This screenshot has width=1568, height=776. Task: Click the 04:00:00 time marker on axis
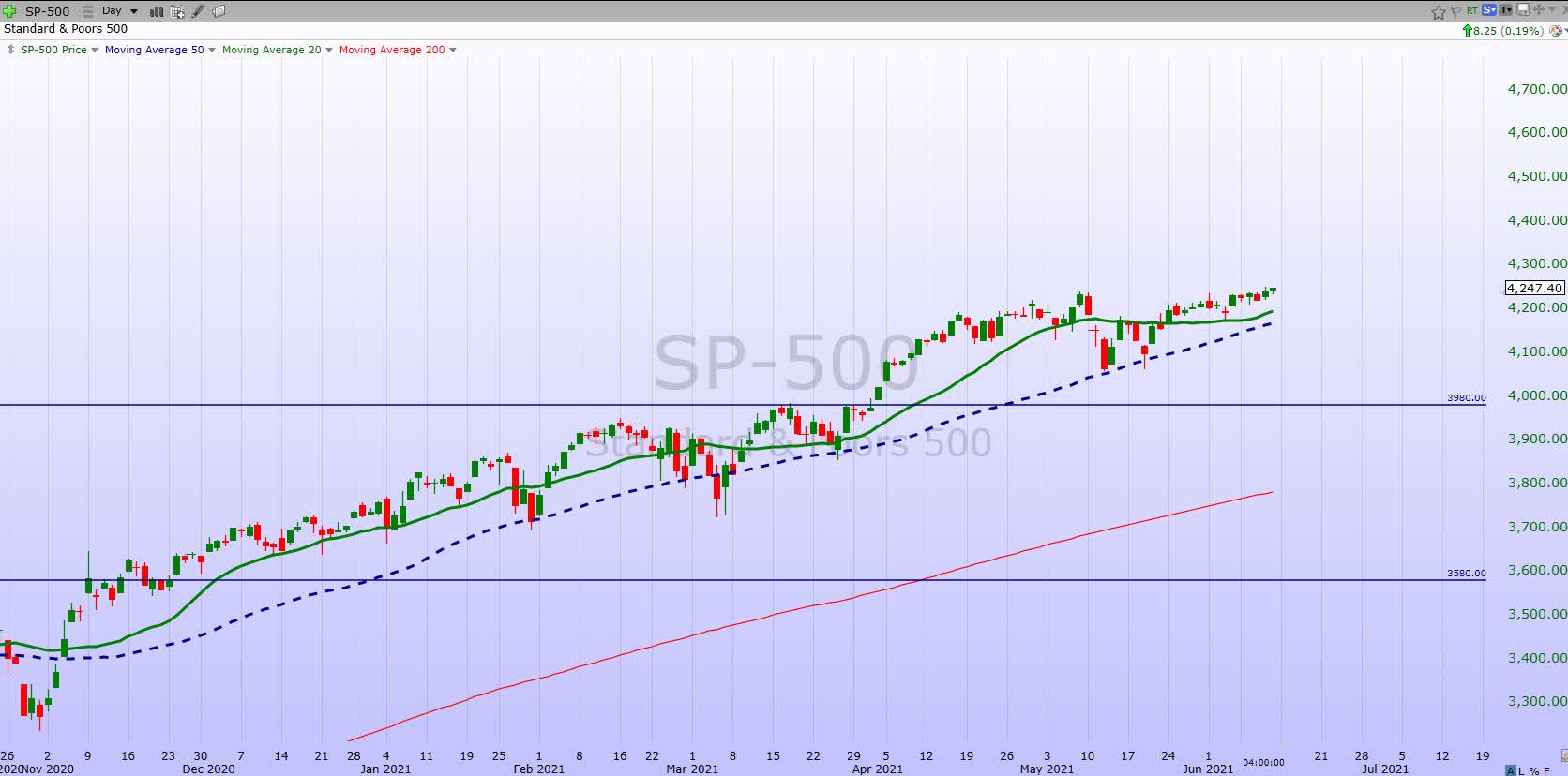click(1264, 762)
